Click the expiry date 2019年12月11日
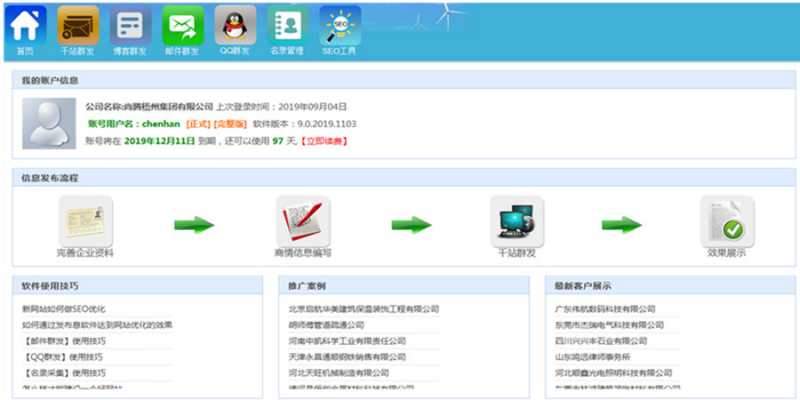This screenshot has height=400, width=800. (x=160, y=141)
